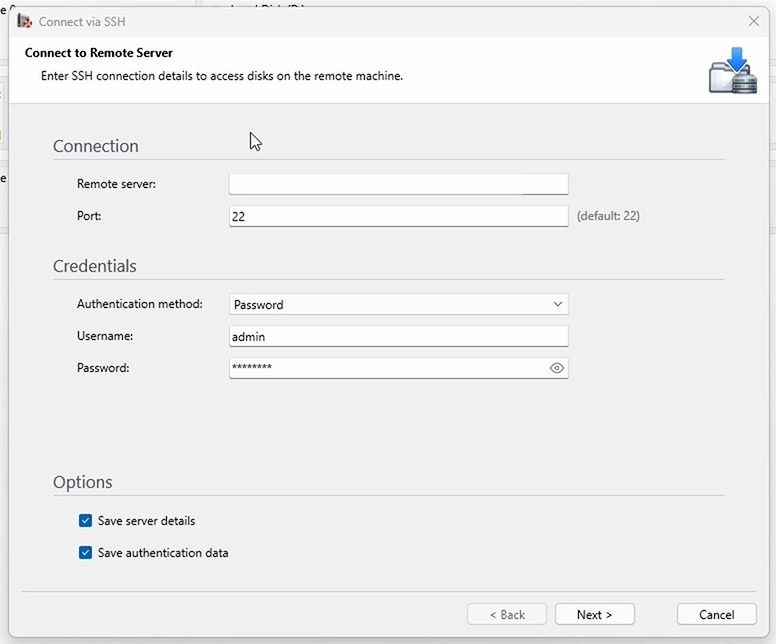Screen dimensions: 776x644
Task: Click the disabled Back button
Action: (x=507, y=615)
